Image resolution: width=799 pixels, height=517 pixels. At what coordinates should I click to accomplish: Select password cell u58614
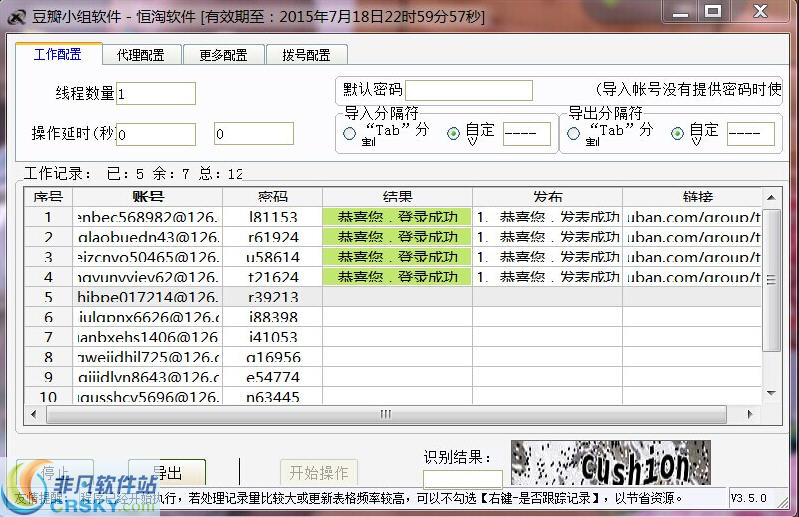click(273, 257)
